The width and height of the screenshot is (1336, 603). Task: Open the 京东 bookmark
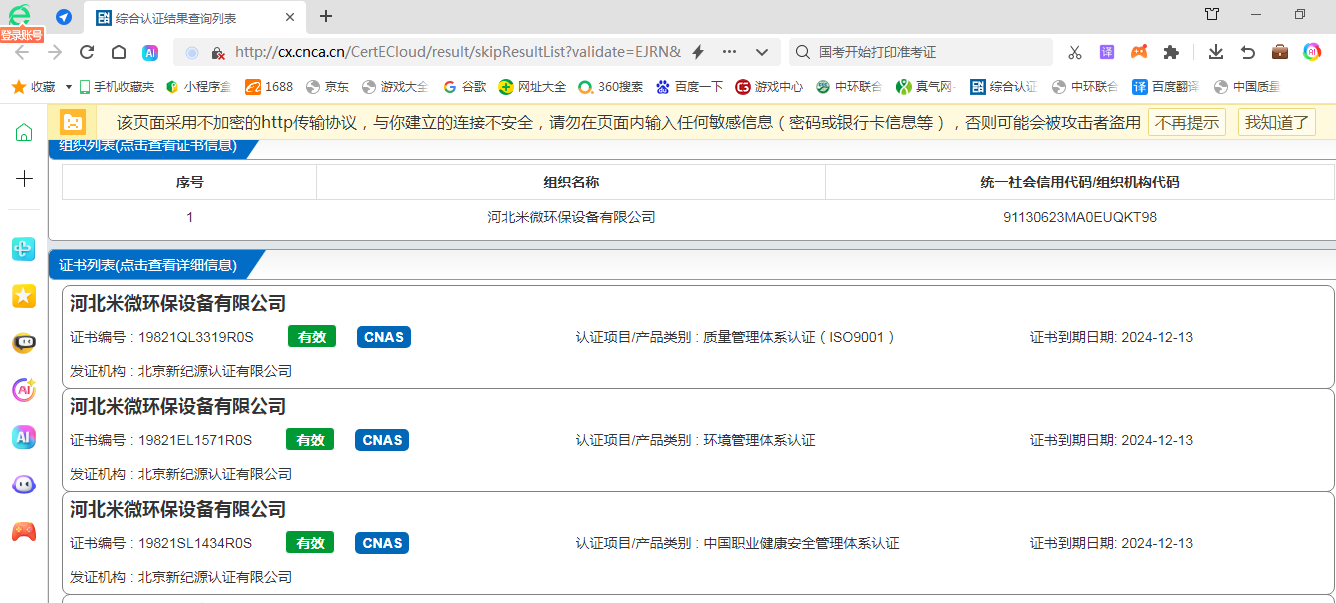click(x=327, y=87)
